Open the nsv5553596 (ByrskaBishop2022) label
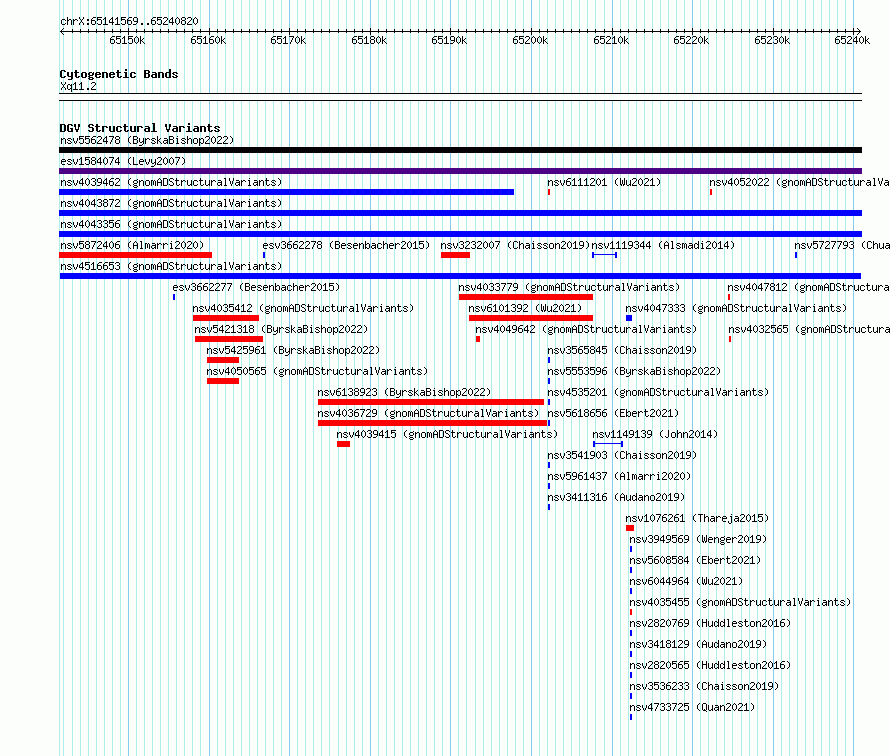 [x=634, y=371]
